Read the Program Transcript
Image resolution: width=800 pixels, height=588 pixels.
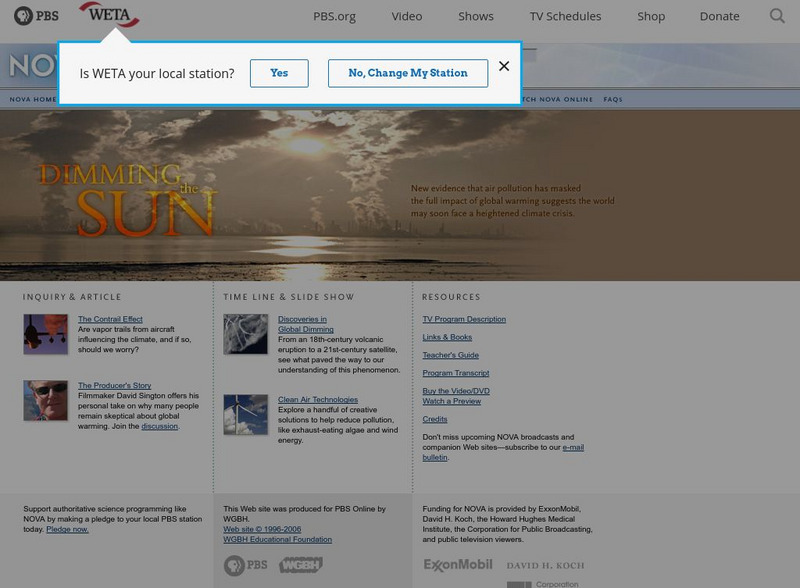[457, 372]
